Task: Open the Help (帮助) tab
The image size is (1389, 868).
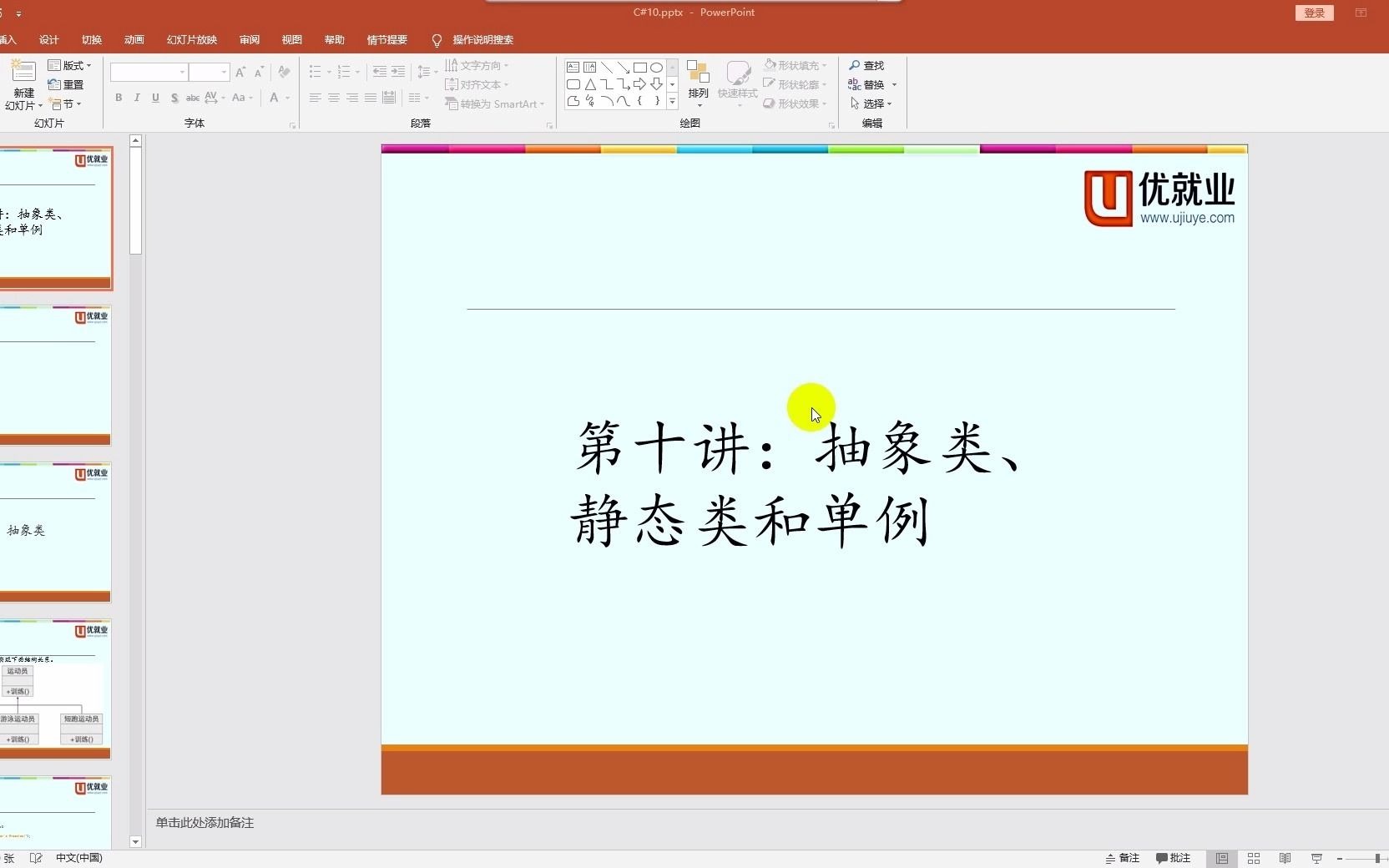Action: (x=335, y=40)
